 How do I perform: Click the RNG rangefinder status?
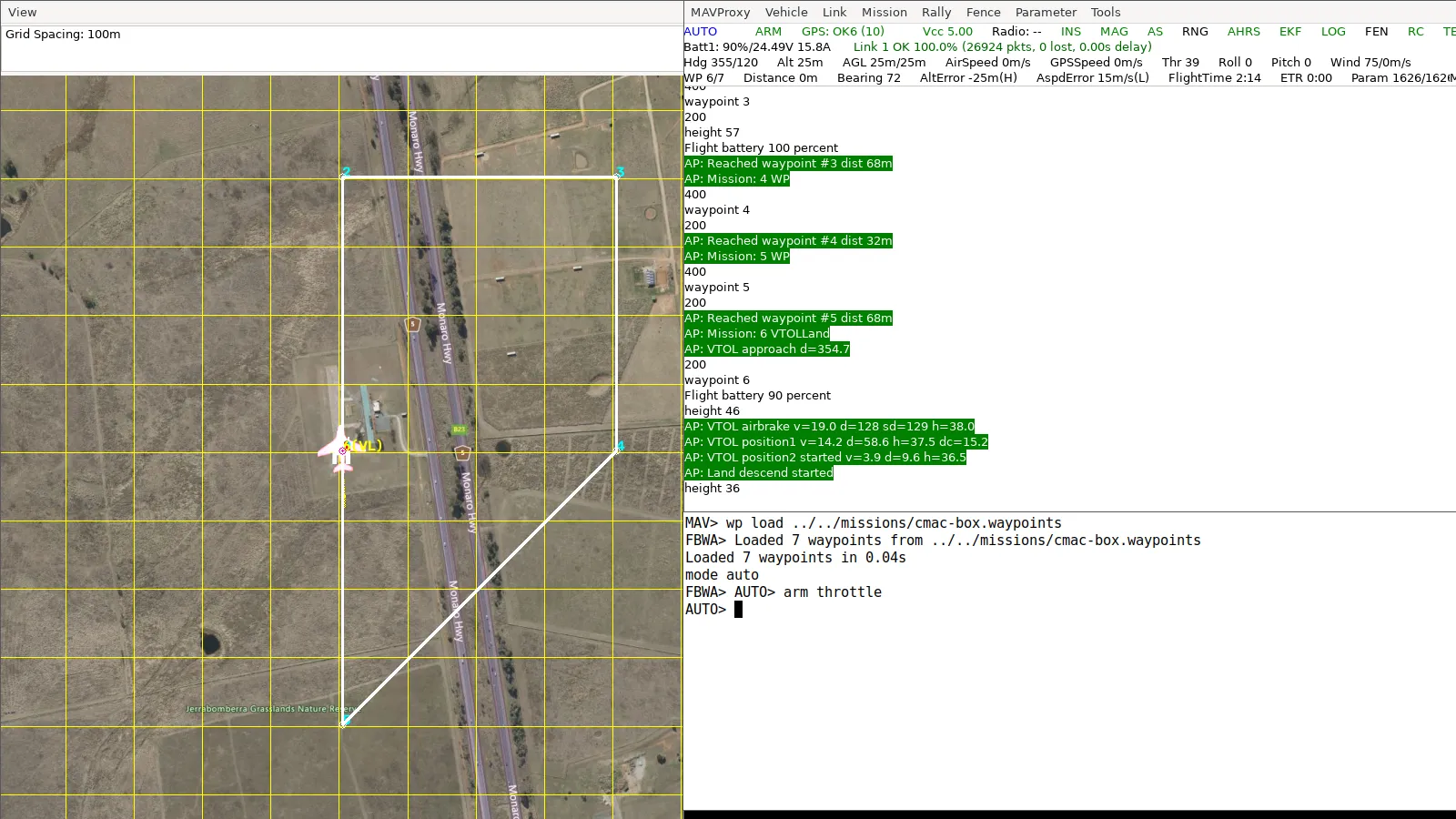(x=1195, y=31)
